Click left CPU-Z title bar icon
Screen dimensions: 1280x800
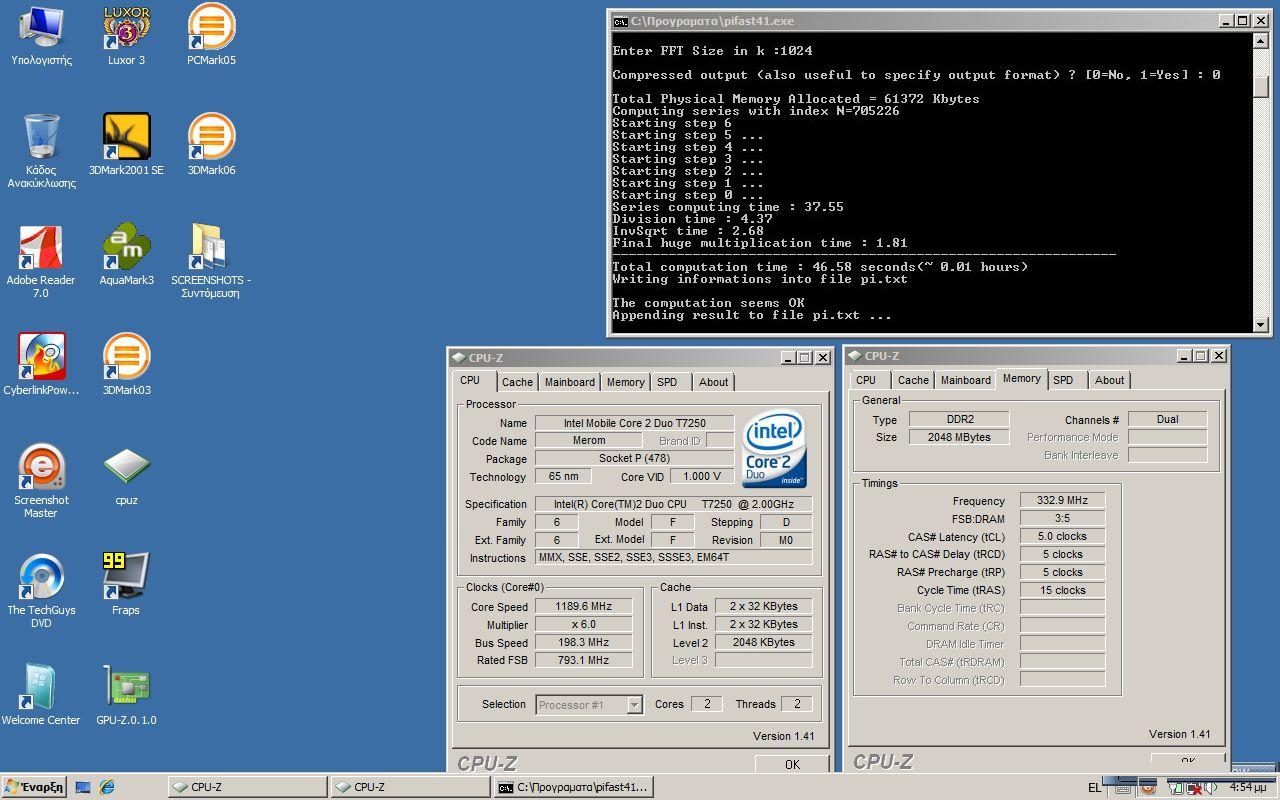(x=459, y=357)
